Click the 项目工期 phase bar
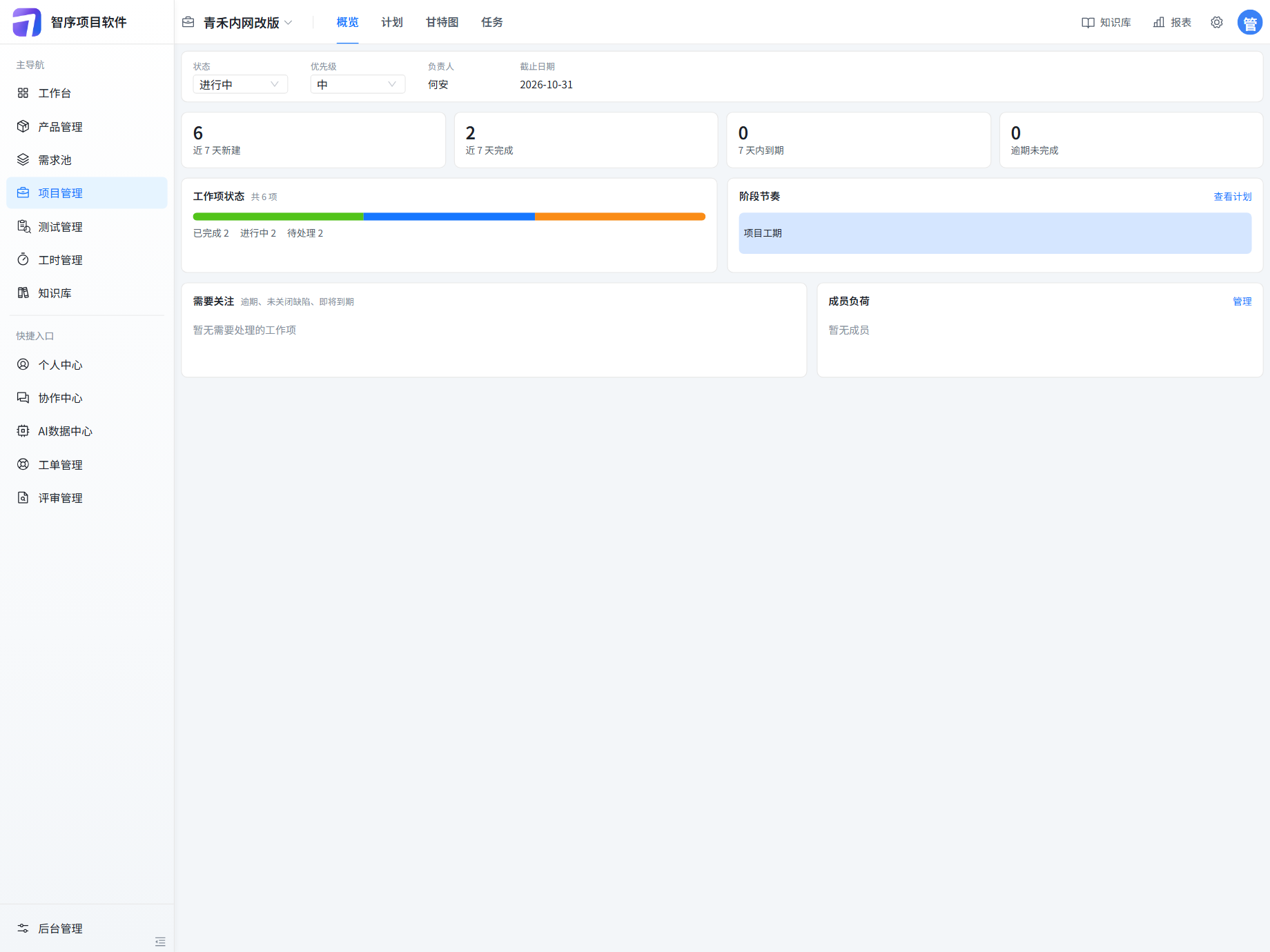The width and height of the screenshot is (1270, 952). [x=995, y=233]
